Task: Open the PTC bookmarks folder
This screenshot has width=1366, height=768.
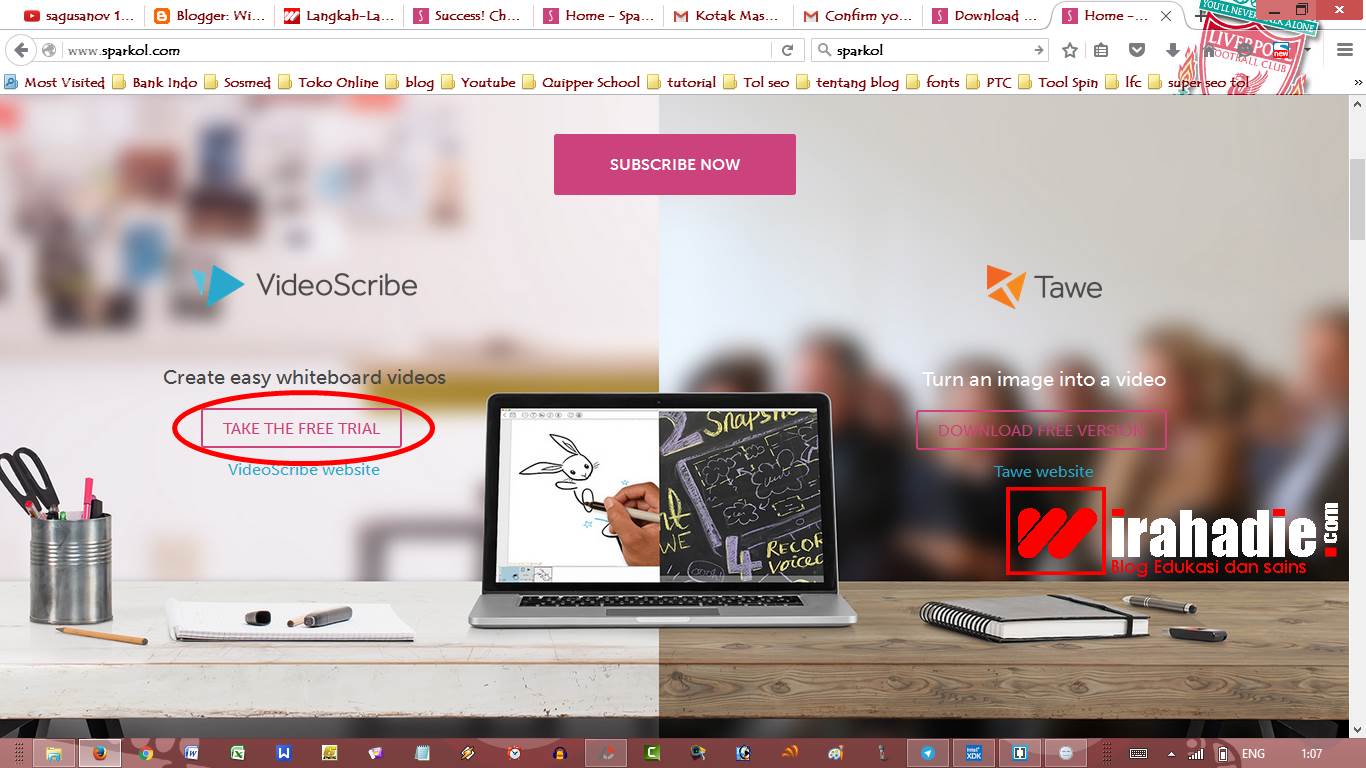Action: point(990,82)
